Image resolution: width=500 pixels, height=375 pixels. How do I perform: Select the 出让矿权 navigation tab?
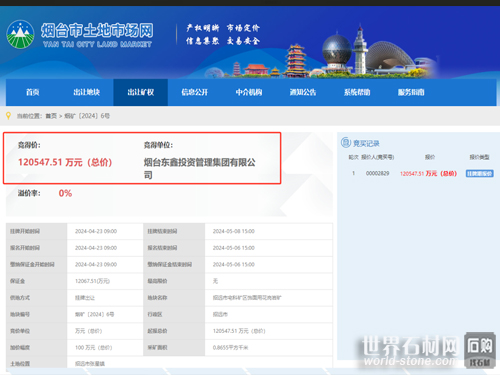(141, 92)
